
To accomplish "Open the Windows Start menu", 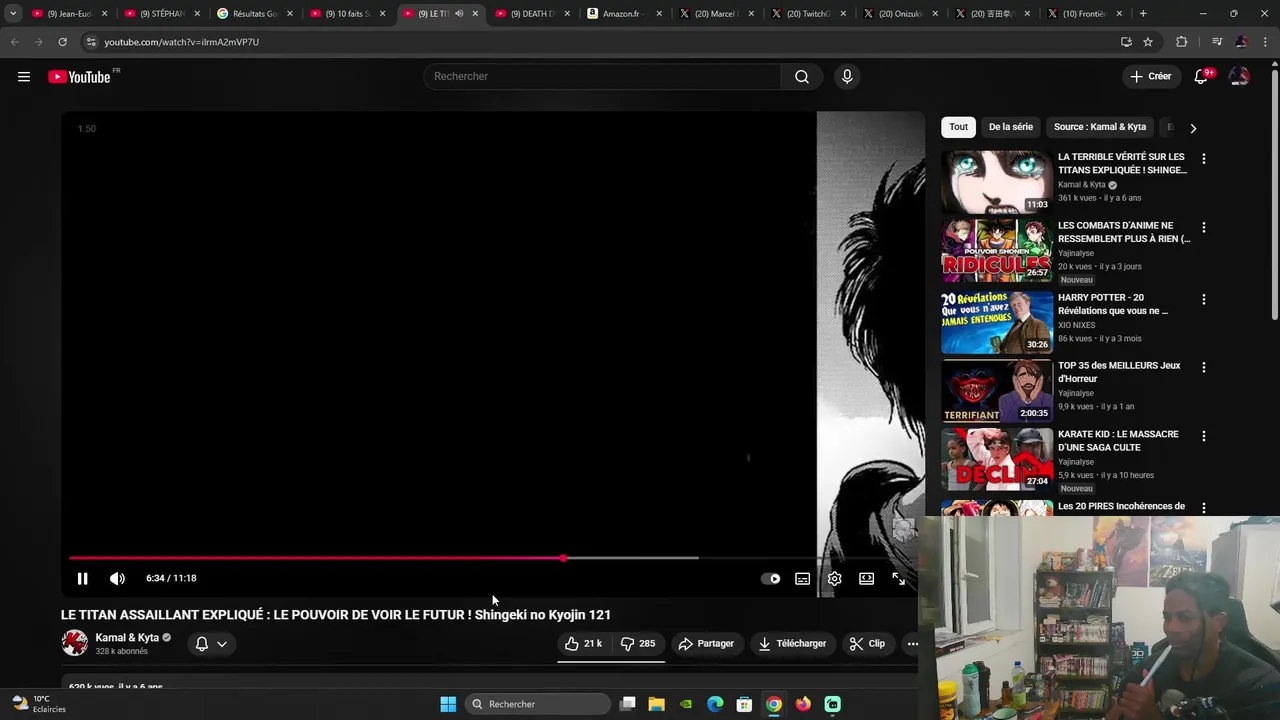I will (x=448, y=704).
